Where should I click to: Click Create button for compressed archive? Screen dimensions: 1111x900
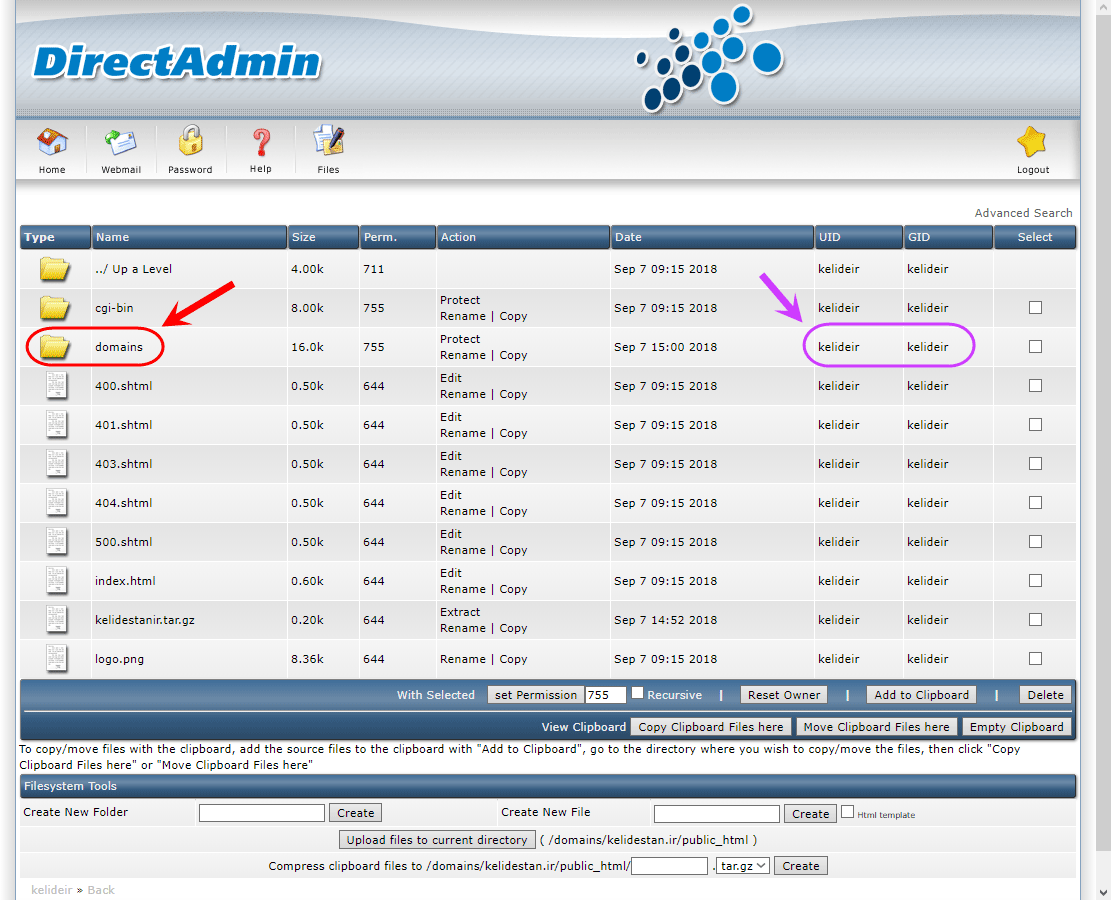pyautogui.click(x=801, y=866)
